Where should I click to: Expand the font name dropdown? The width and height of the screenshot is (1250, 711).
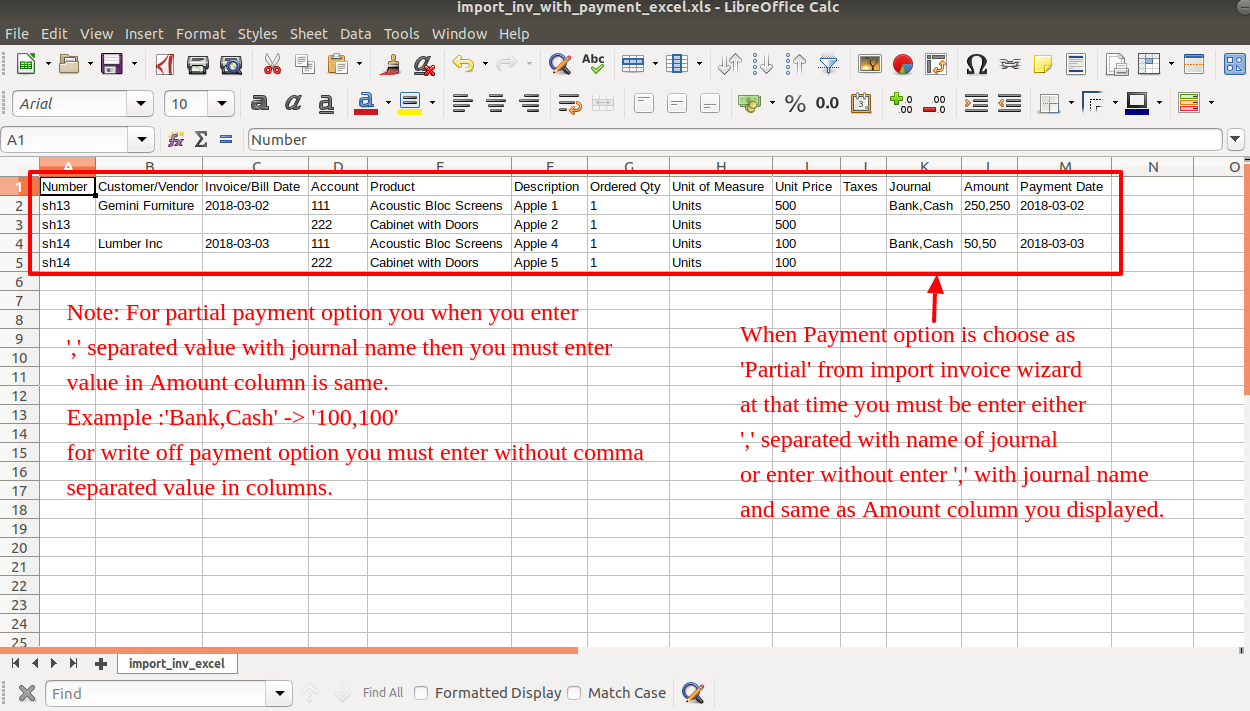140,104
